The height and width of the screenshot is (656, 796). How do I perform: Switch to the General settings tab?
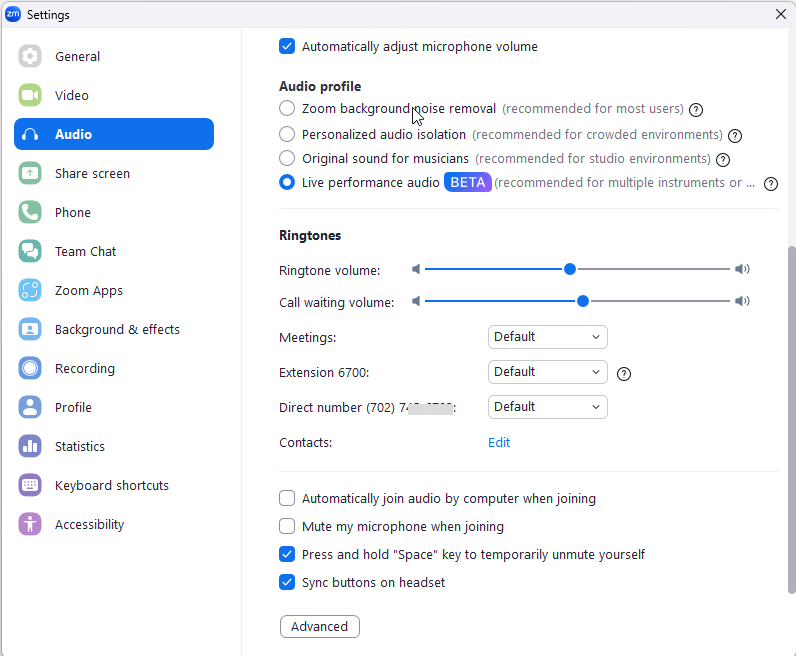[77, 57]
